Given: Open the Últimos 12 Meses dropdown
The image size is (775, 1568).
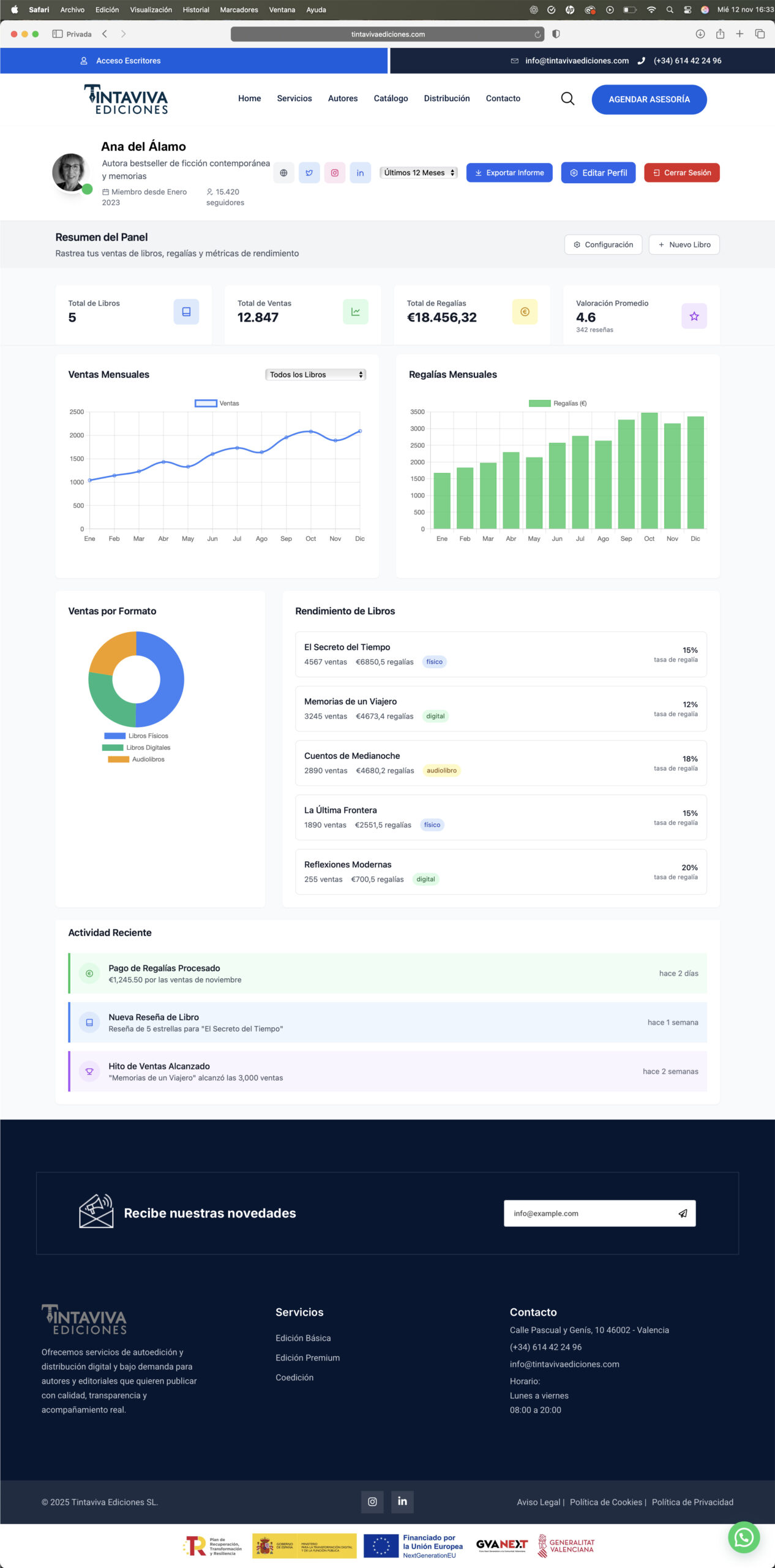Looking at the screenshot, I should (x=419, y=173).
